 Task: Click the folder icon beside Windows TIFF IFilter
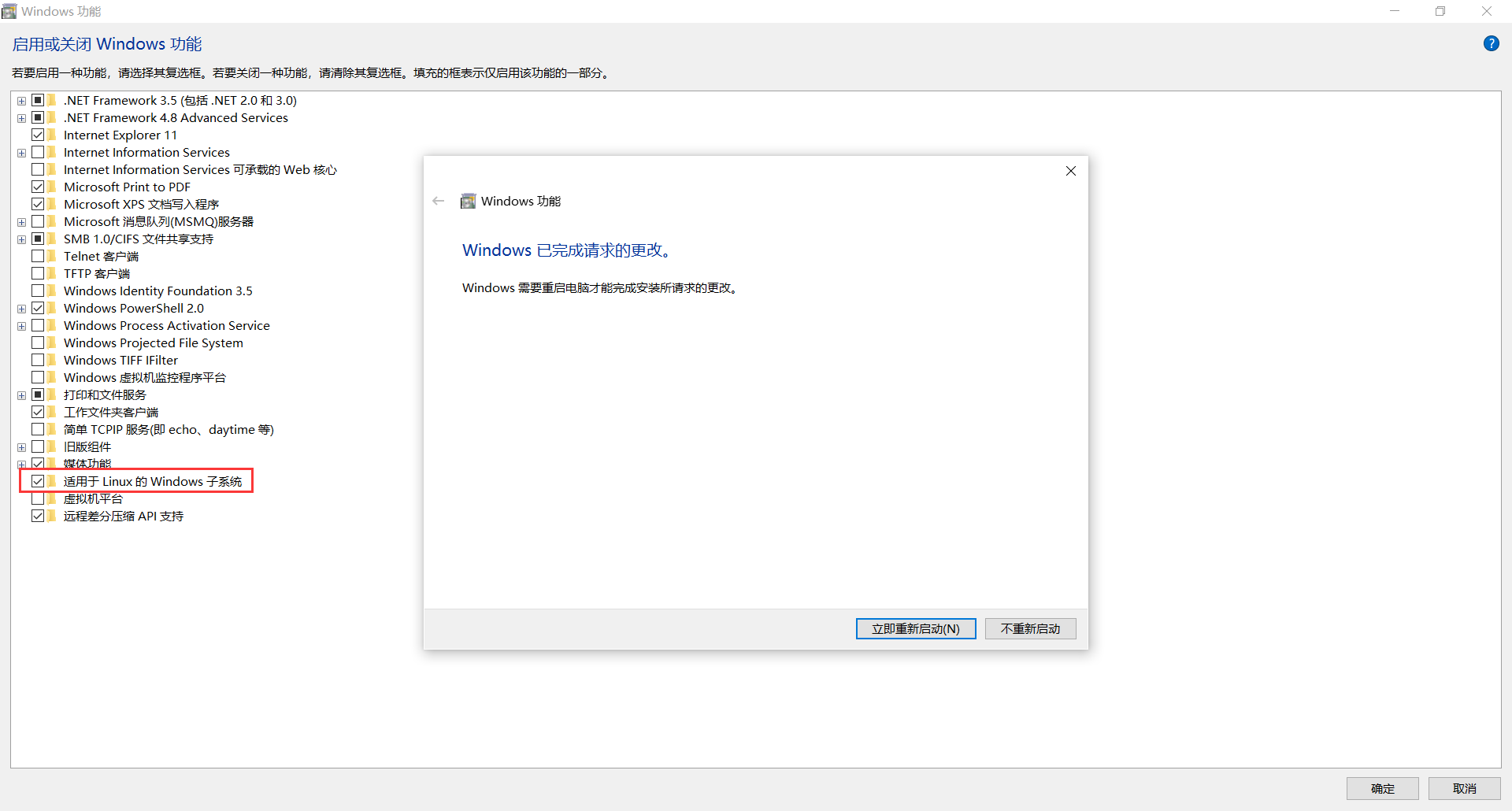(52, 360)
